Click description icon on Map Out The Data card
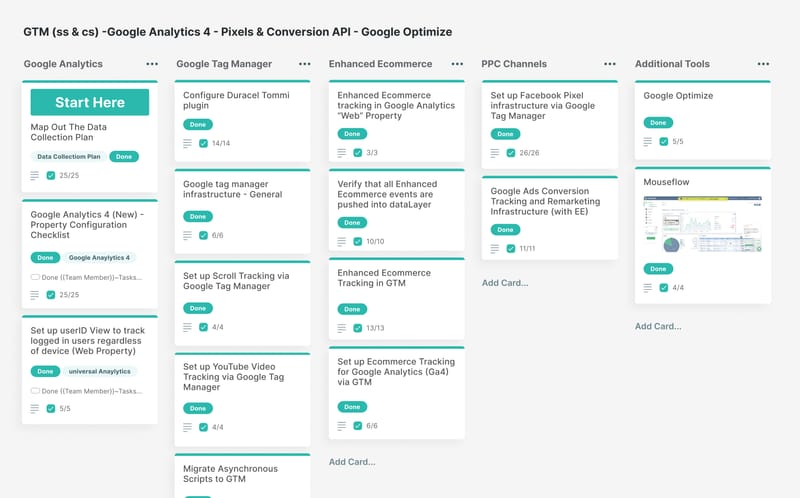 click(34, 176)
